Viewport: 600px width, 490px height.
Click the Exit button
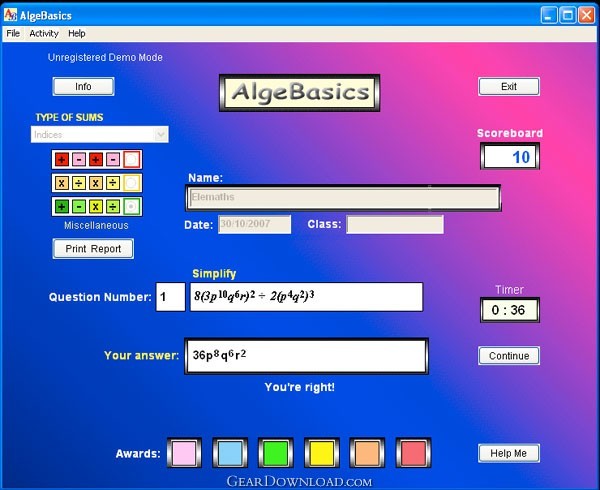coord(509,86)
